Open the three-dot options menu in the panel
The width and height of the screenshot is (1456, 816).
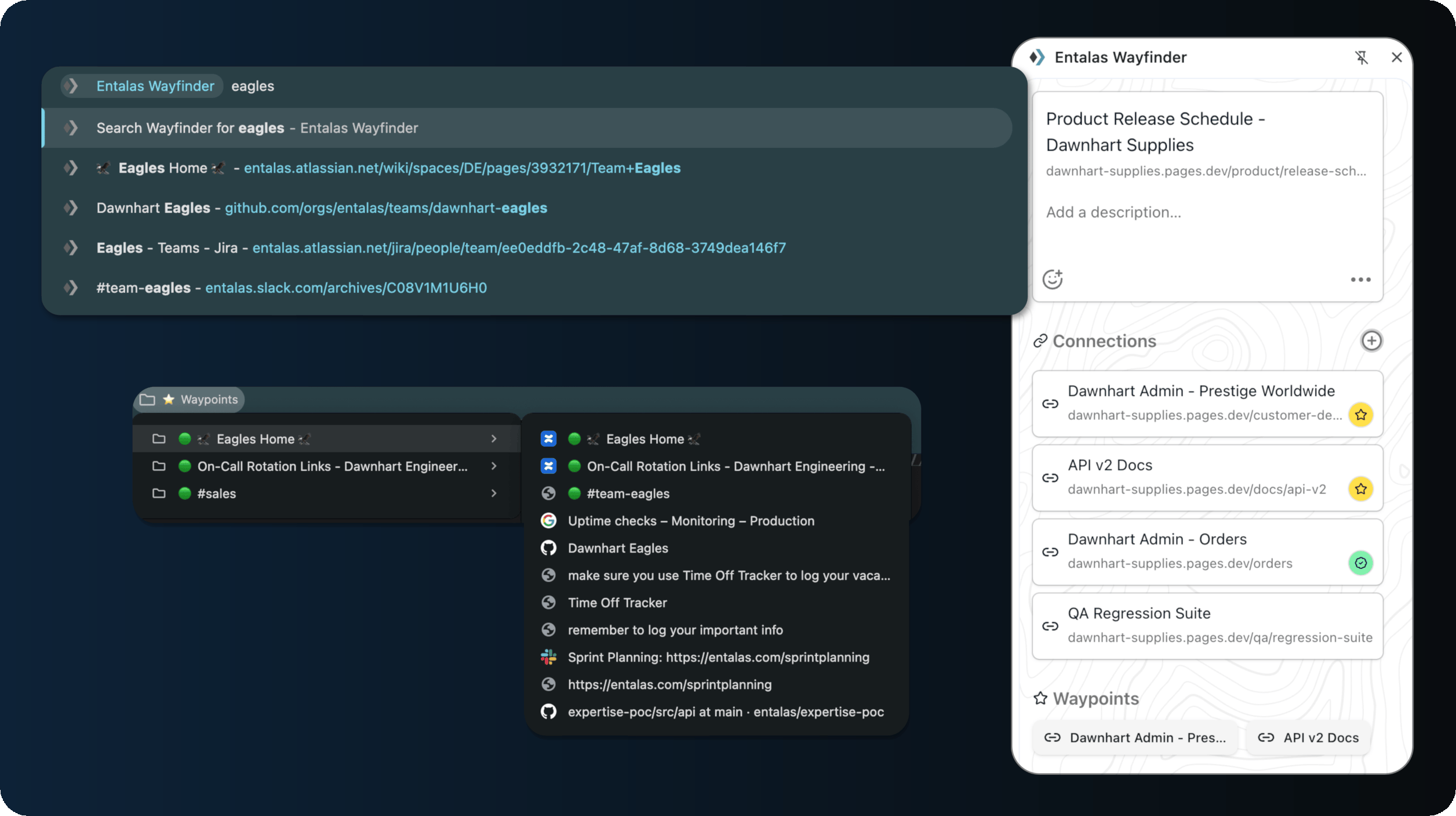pyautogui.click(x=1360, y=280)
